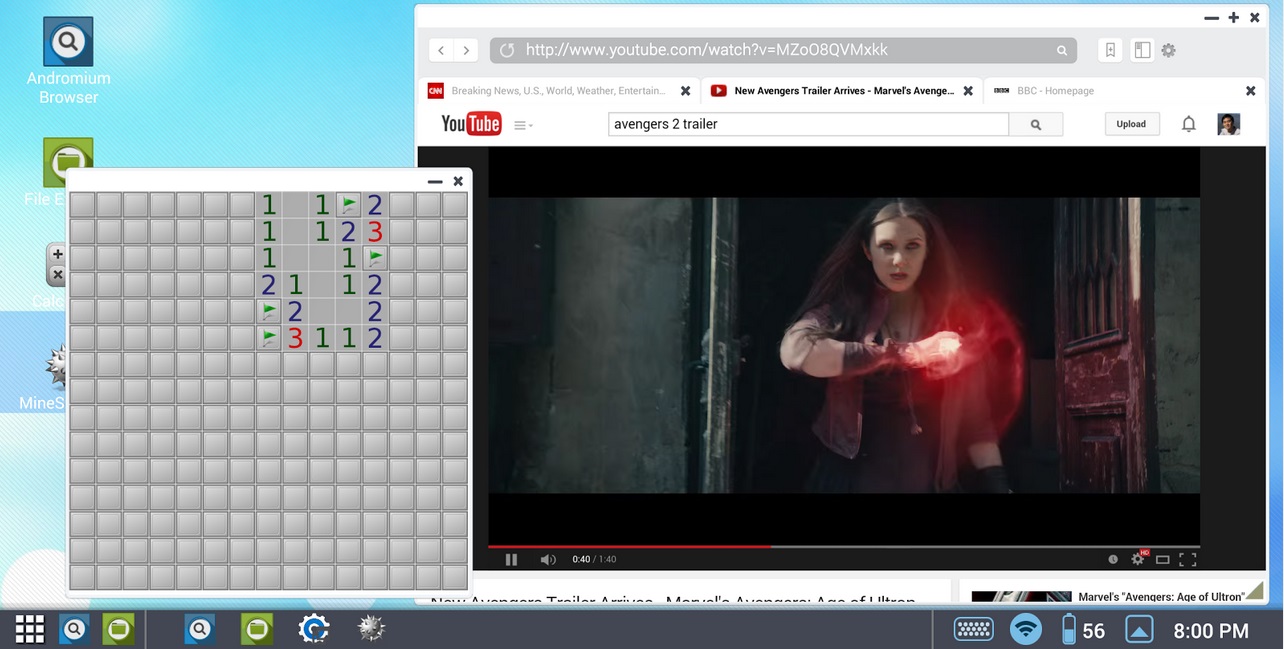Image resolution: width=1284 pixels, height=649 pixels.
Task: Minimize the MineSweeper window
Action: [x=435, y=181]
